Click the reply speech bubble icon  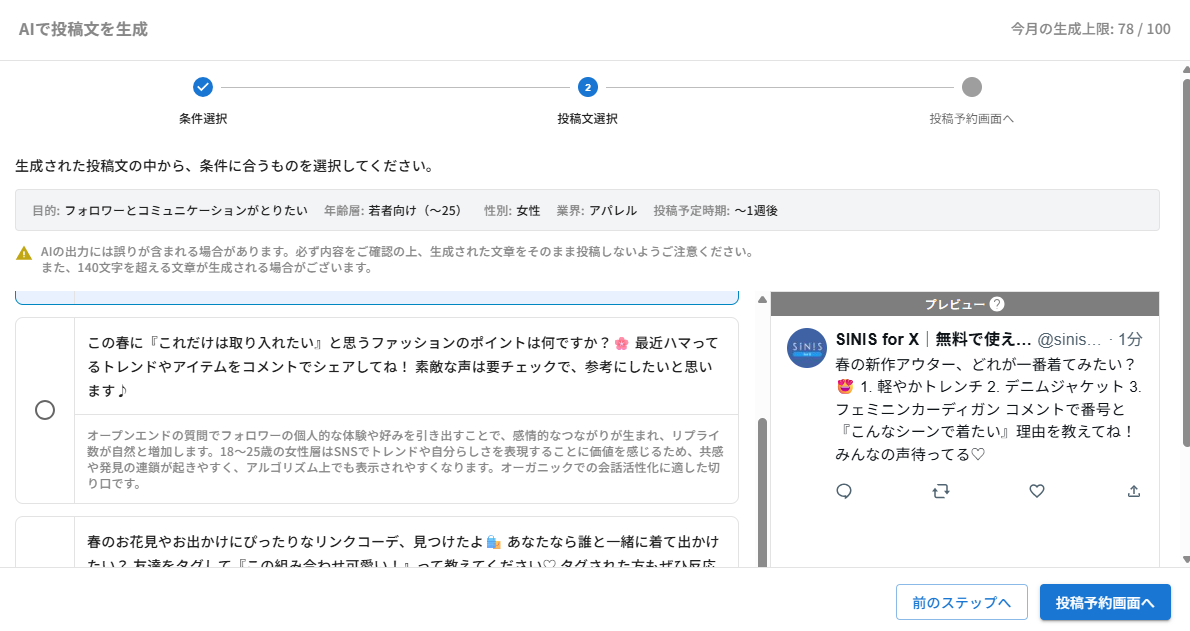844,491
